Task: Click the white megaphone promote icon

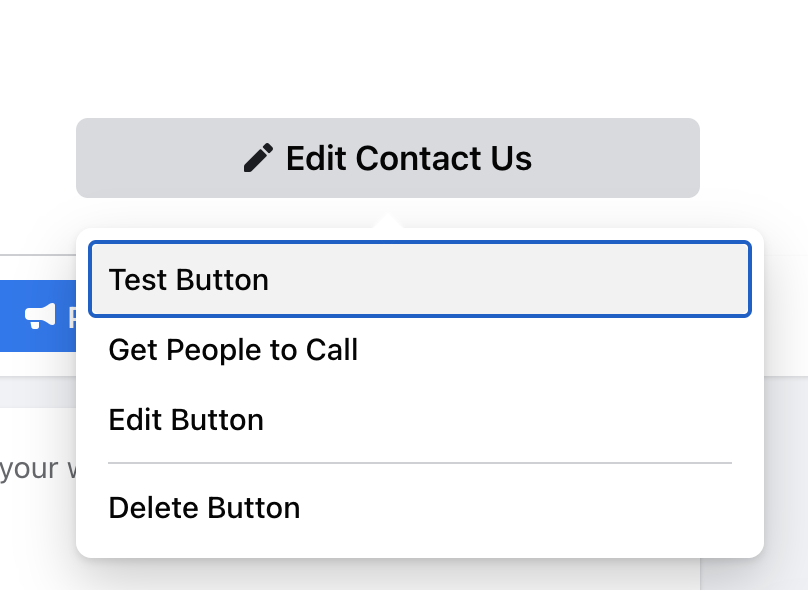Action: point(40,316)
